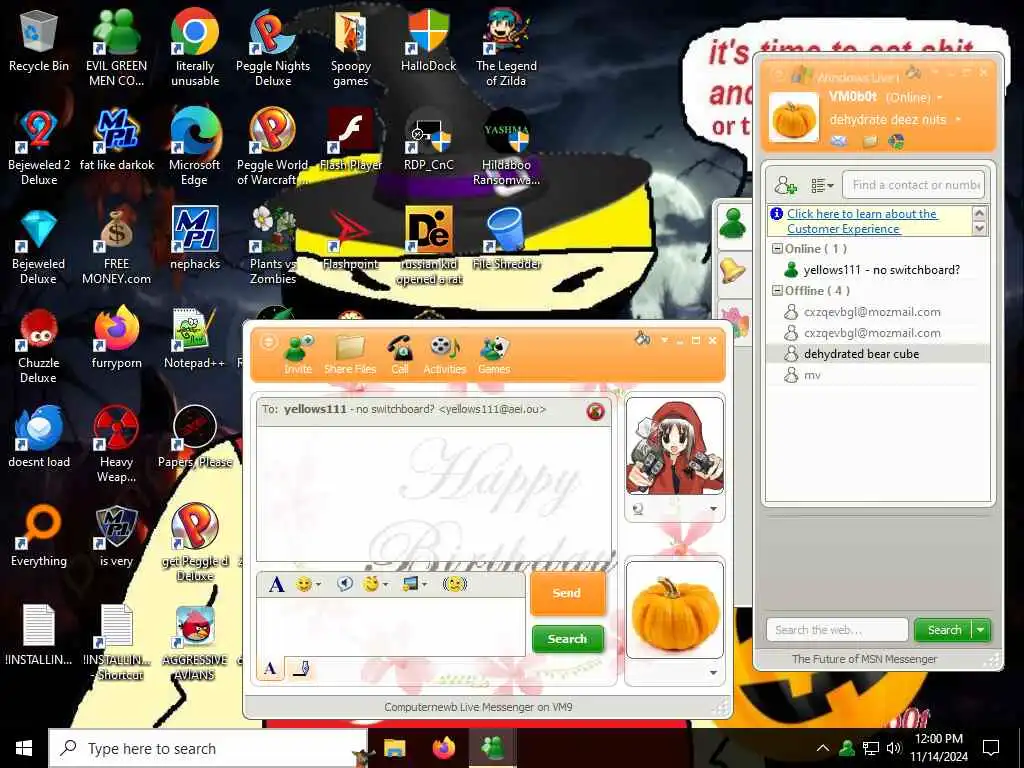Viewport: 1024px width, 768px height.
Task: Click the color scheme paintbrush in chat window
Action: [643, 339]
